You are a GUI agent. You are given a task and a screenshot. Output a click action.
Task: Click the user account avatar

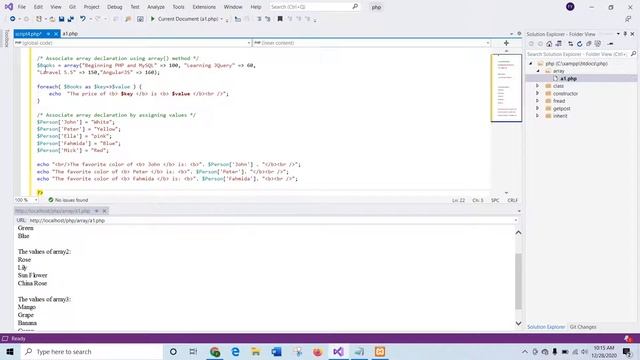point(570,7)
